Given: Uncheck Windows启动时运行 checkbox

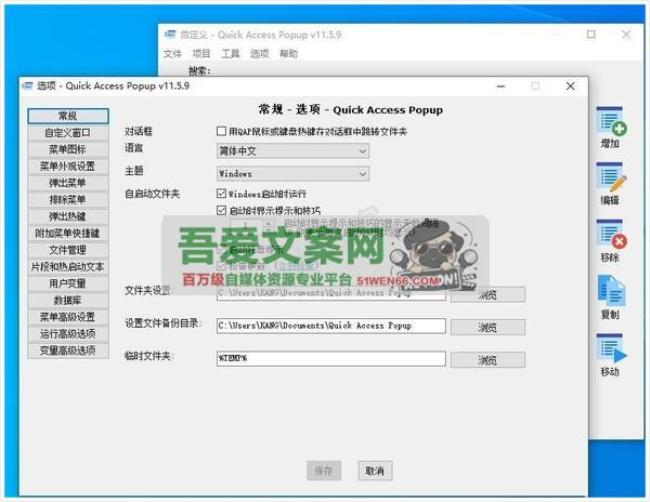Looking at the screenshot, I should (221, 193).
